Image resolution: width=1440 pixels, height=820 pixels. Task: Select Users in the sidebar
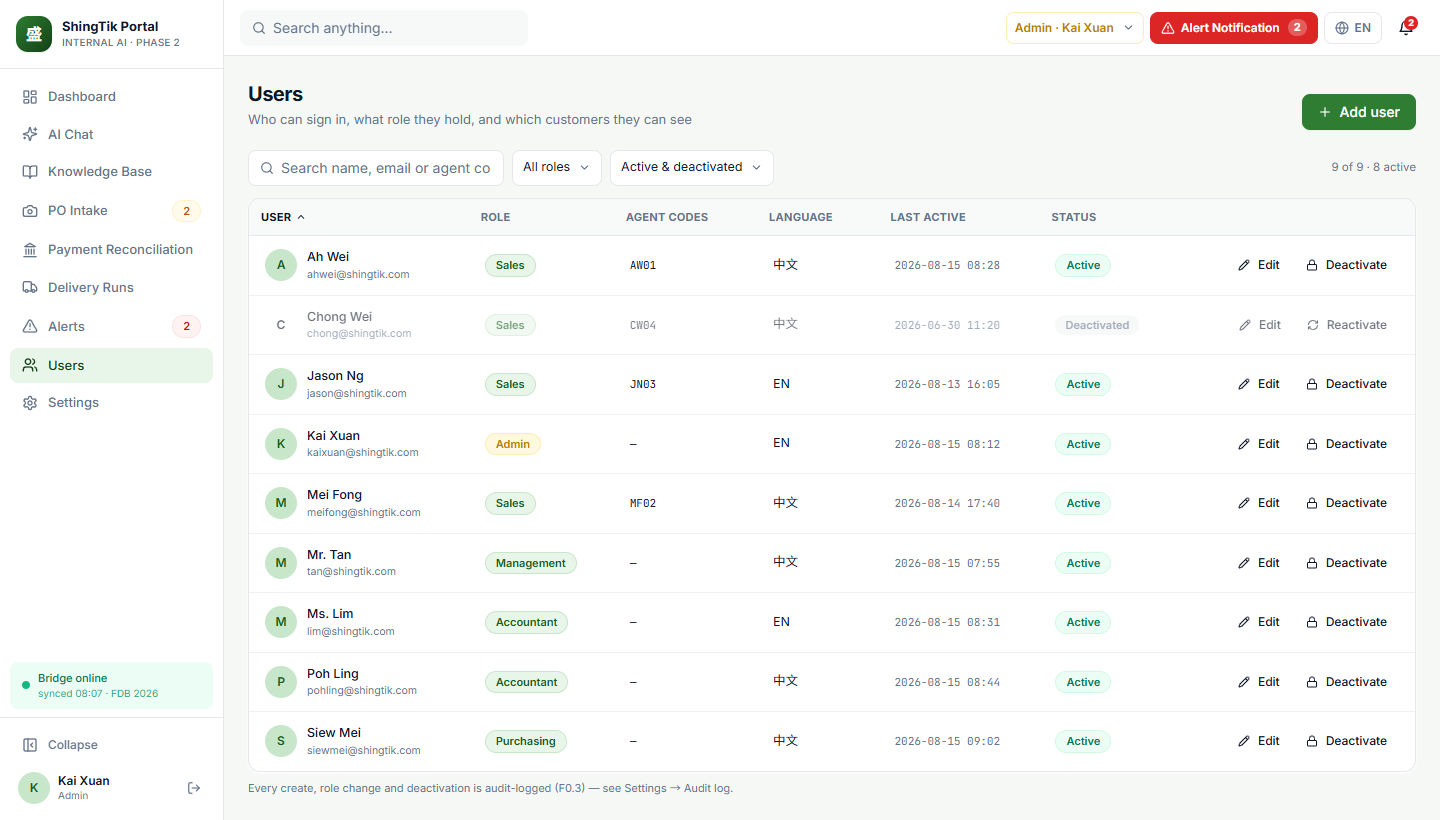pos(111,365)
